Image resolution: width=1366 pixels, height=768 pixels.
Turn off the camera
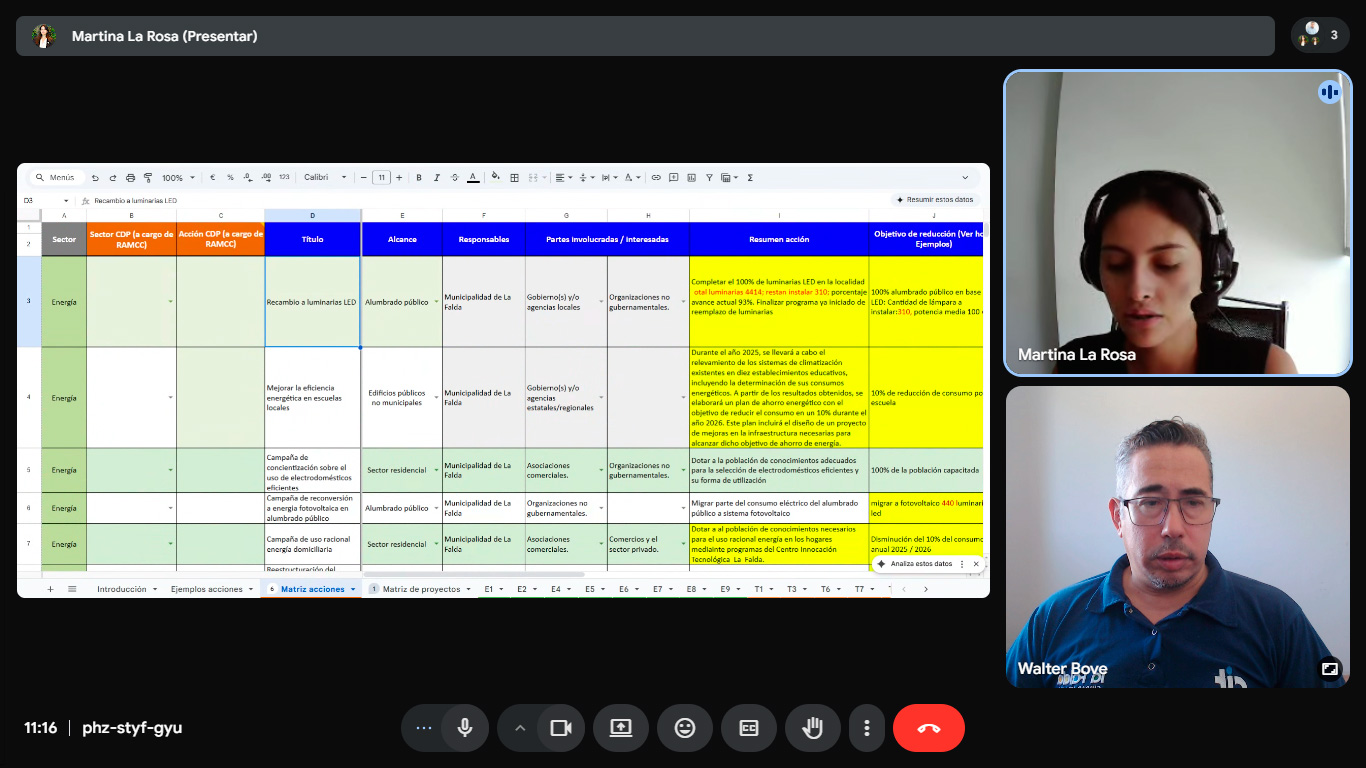click(561, 728)
